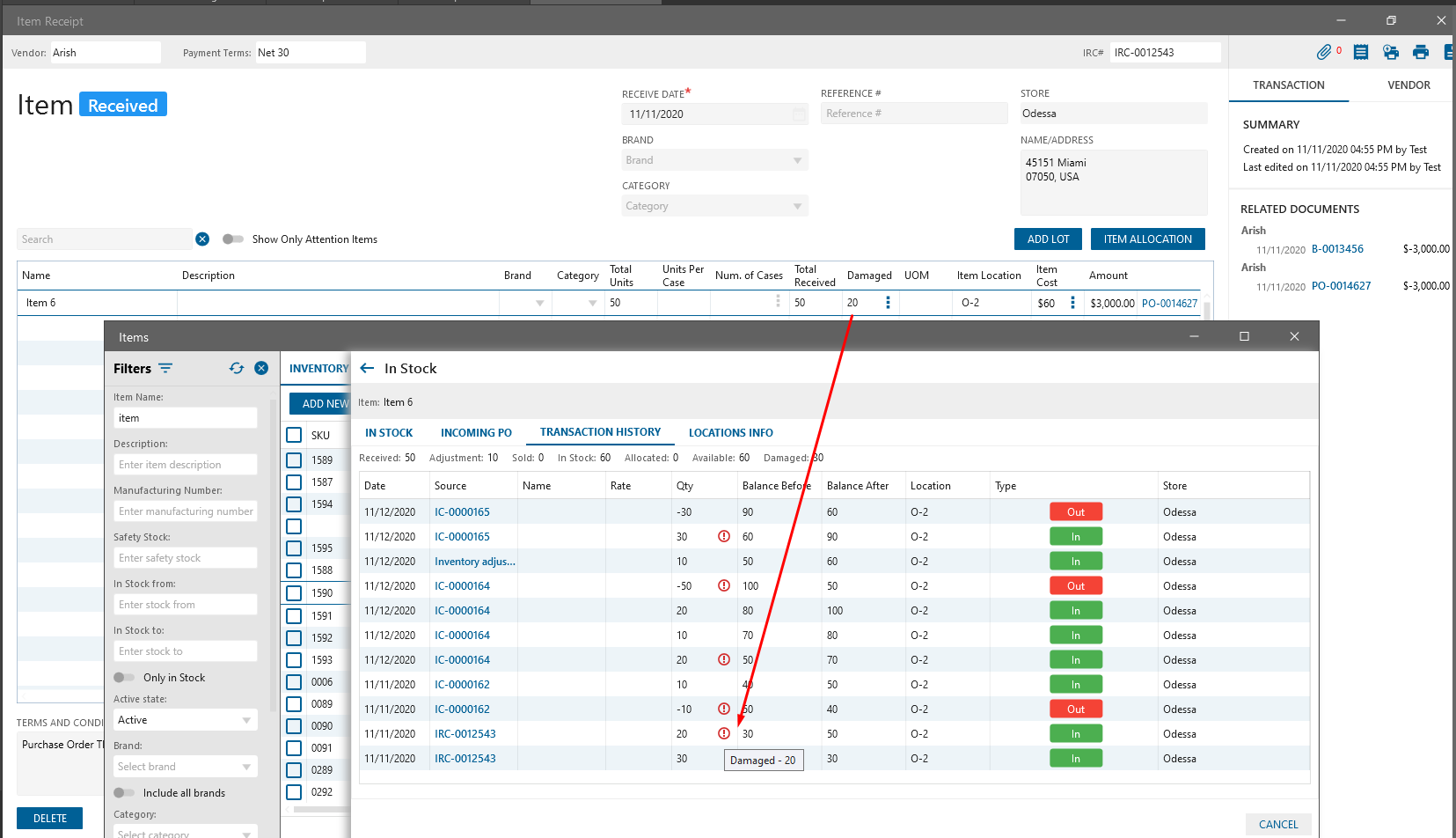This screenshot has width=1456, height=838.
Task: Toggle Show Only Attention Items
Action: tap(233, 239)
